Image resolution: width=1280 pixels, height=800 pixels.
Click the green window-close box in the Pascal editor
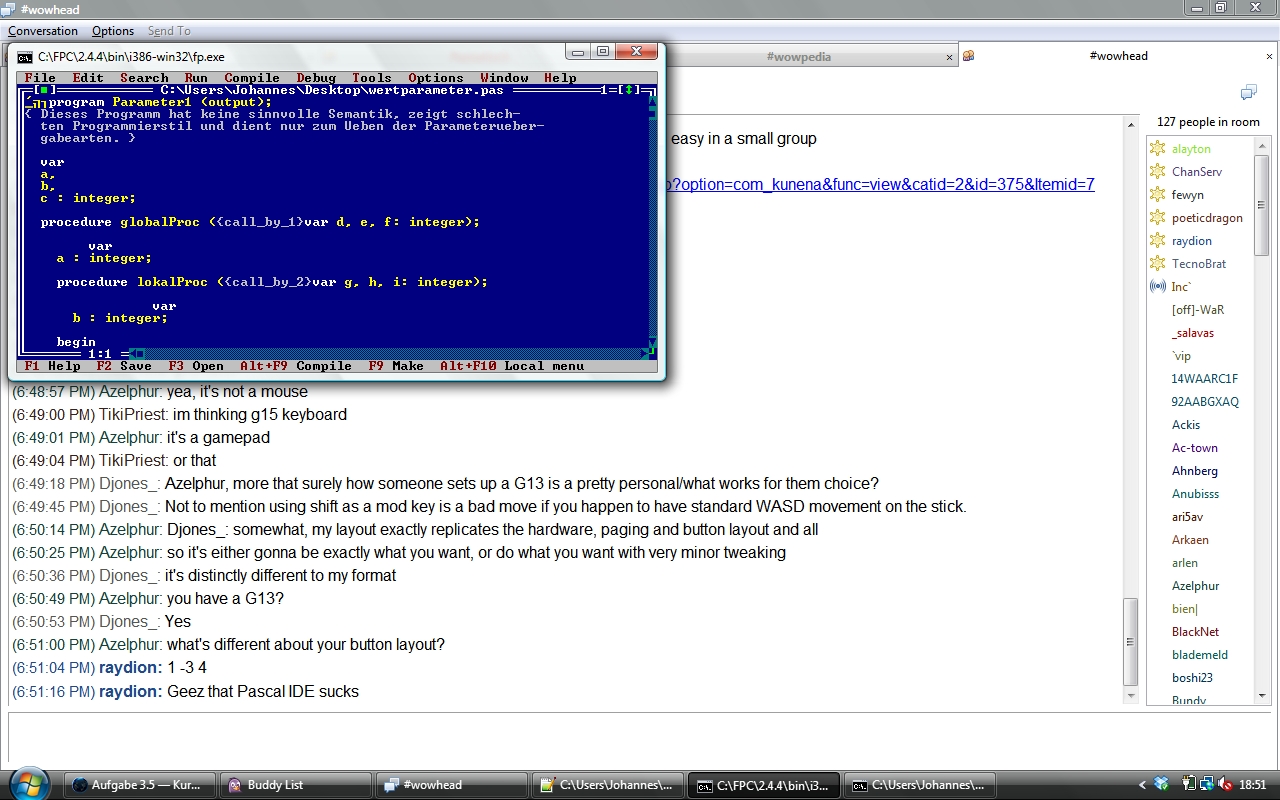(x=43, y=90)
